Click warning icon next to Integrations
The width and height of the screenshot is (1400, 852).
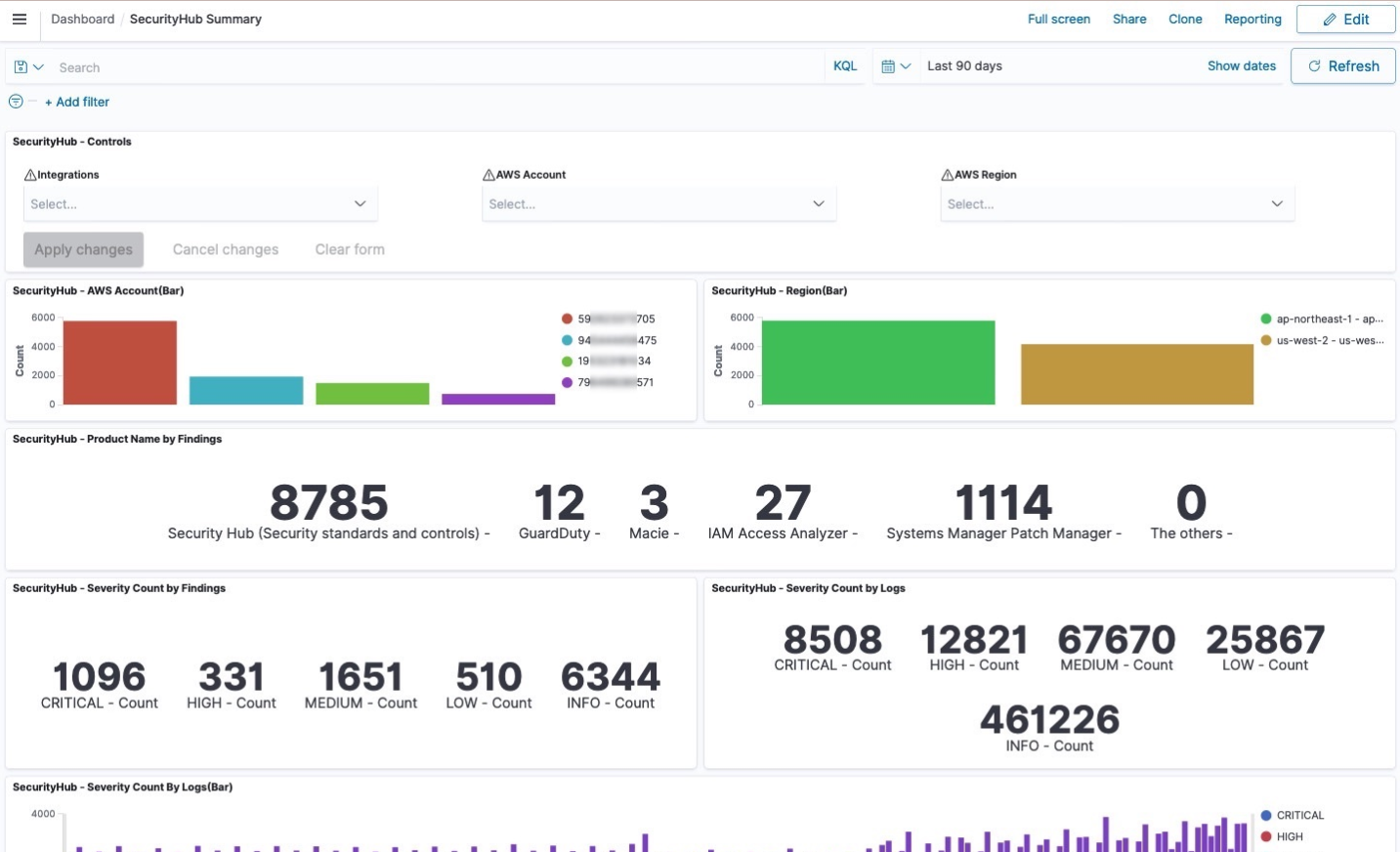tap(30, 175)
